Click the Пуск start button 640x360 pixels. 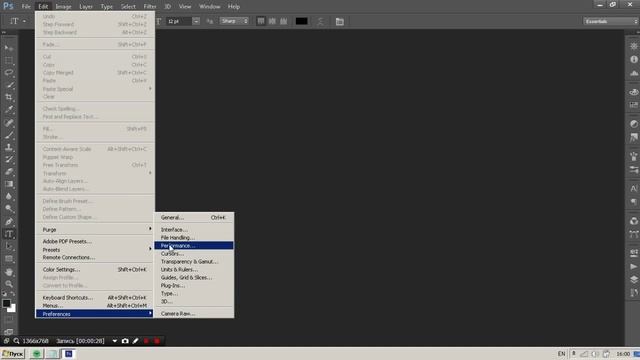point(13,354)
